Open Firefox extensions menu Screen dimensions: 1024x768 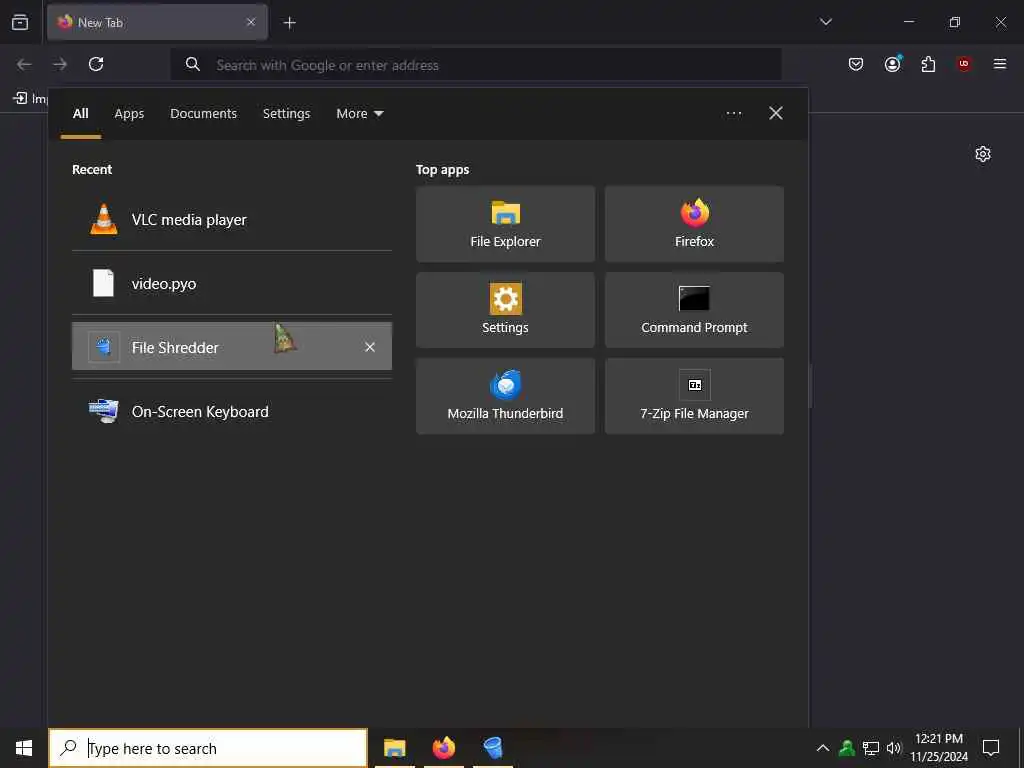pyautogui.click(x=928, y=64)
